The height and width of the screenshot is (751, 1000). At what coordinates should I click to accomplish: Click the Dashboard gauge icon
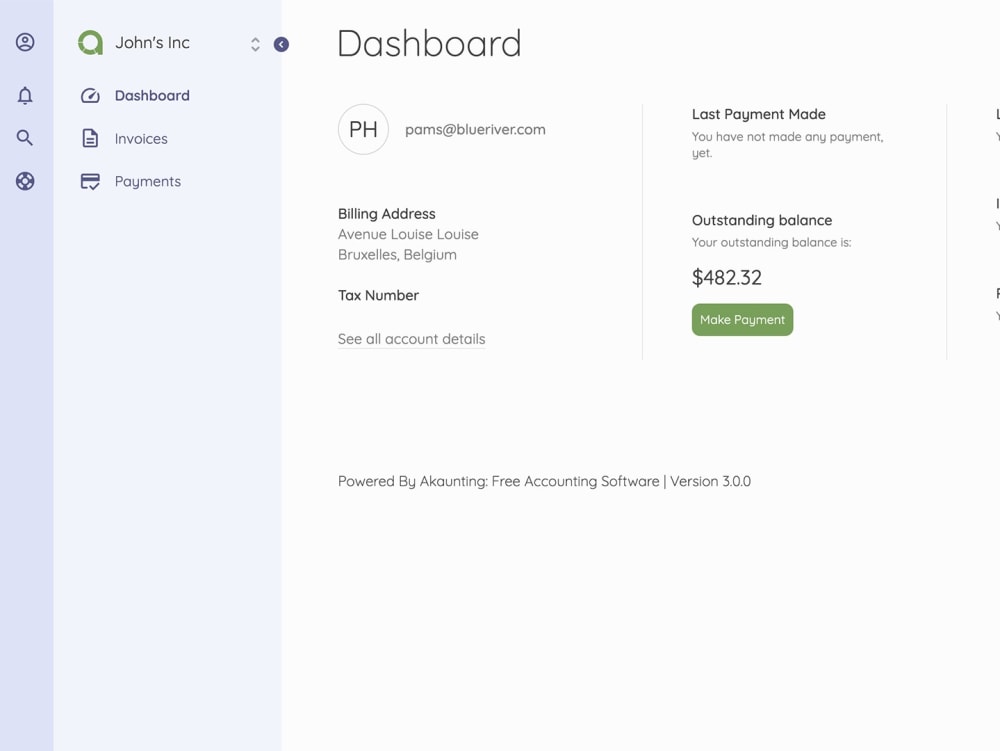tap(90, 96)
